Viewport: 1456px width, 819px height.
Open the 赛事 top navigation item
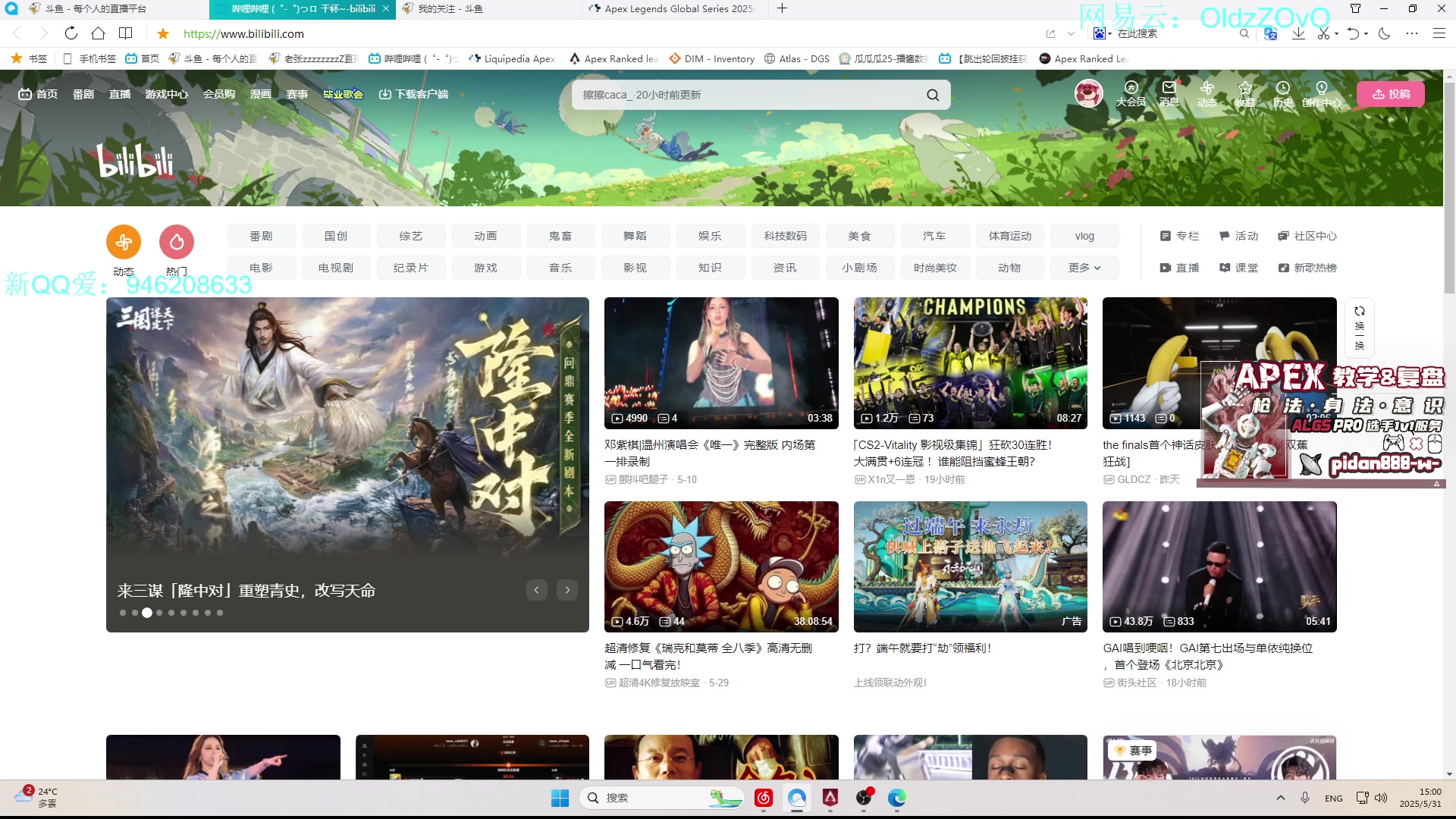click(297, 94)
